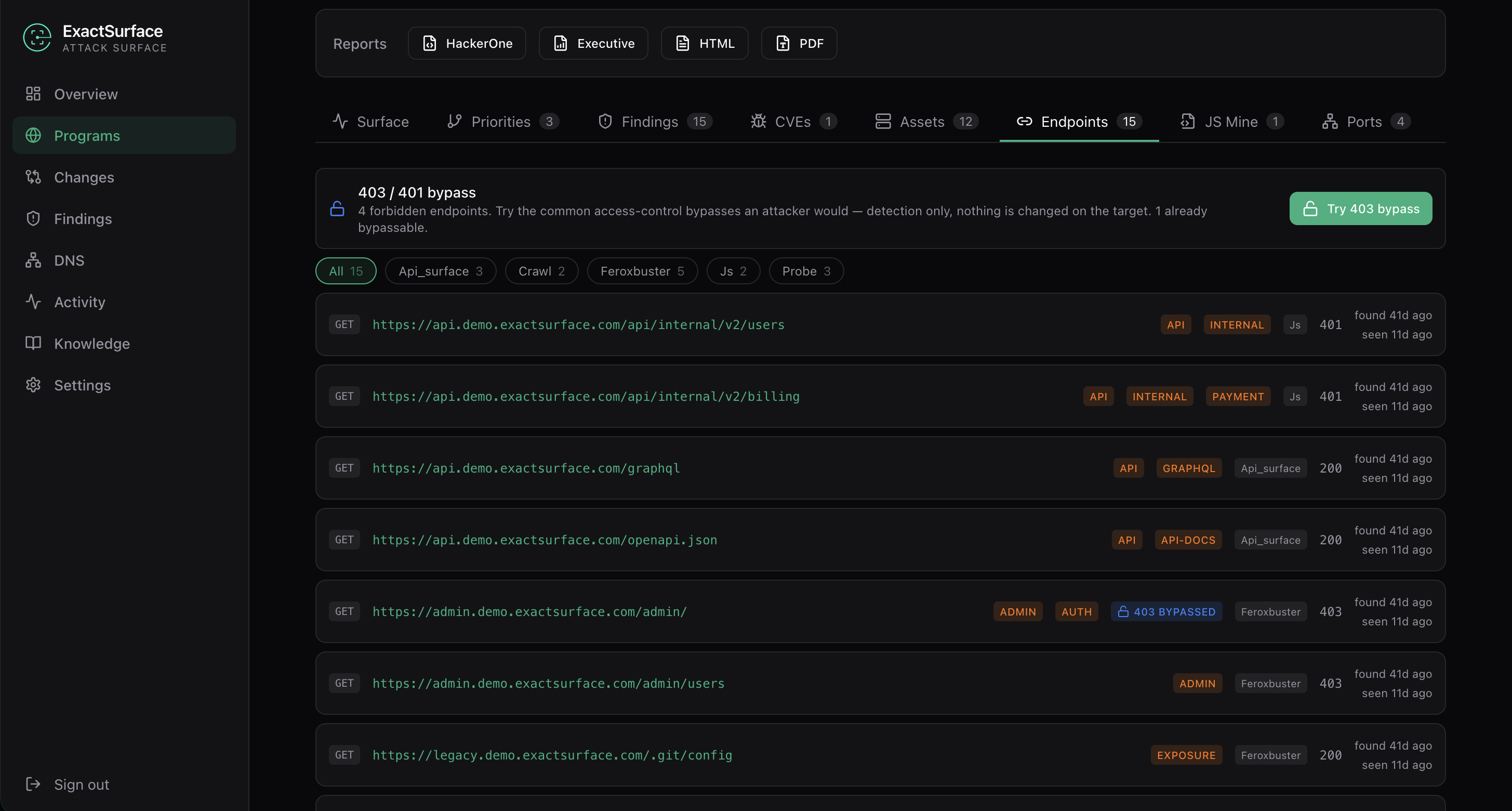The height and width of the screenshot is (811, 1512).
Task: Filter endpoints by Probe
Action: (x=806, y=271)
